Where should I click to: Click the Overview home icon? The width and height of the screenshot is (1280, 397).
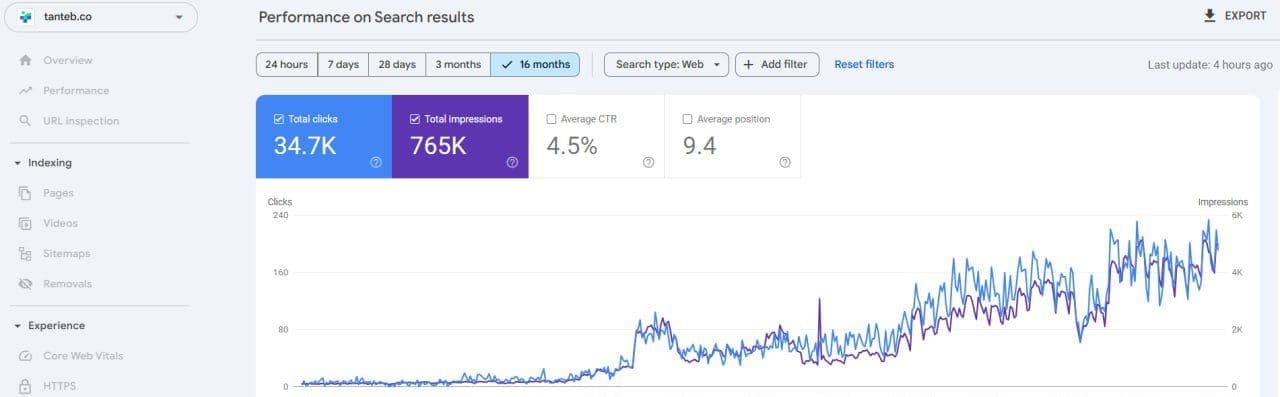pos(25,61)
